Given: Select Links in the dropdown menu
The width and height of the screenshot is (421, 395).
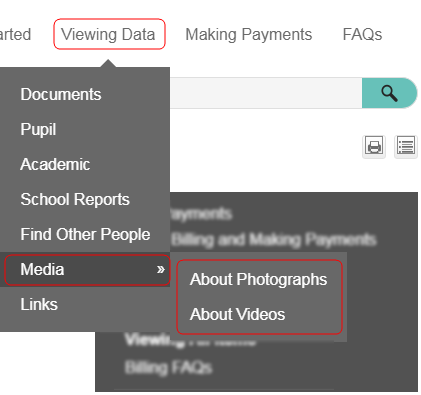Looking at the screenshot, I should pyautogui.click(x=85, y=304).
